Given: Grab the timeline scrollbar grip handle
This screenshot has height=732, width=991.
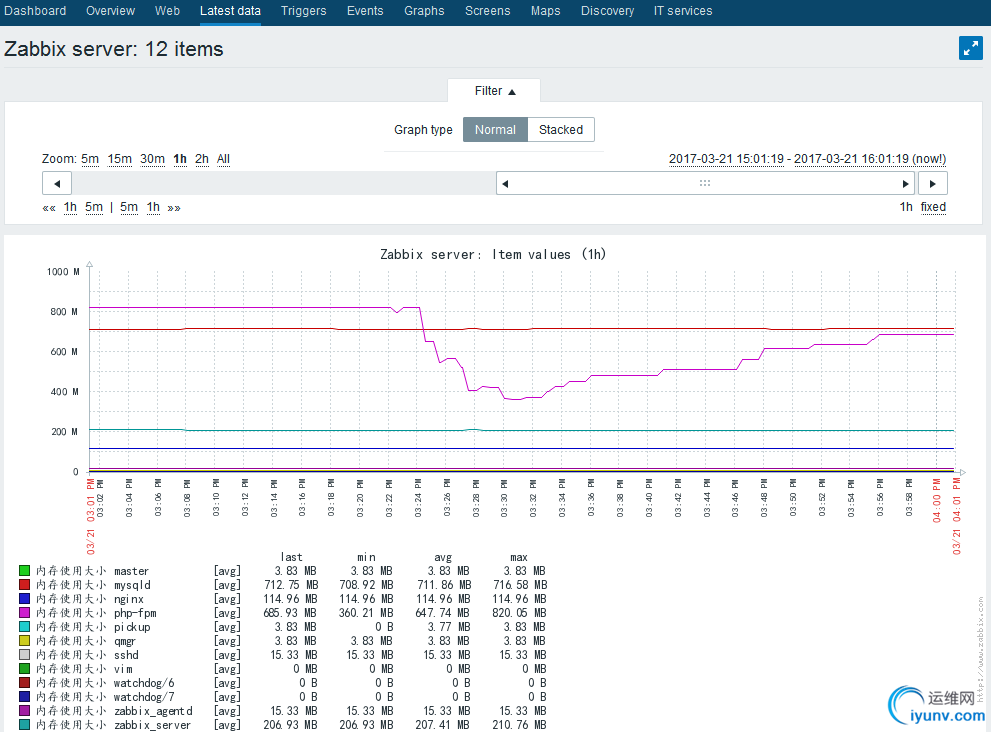Looking at the screenshot, I should coord(705,183).
